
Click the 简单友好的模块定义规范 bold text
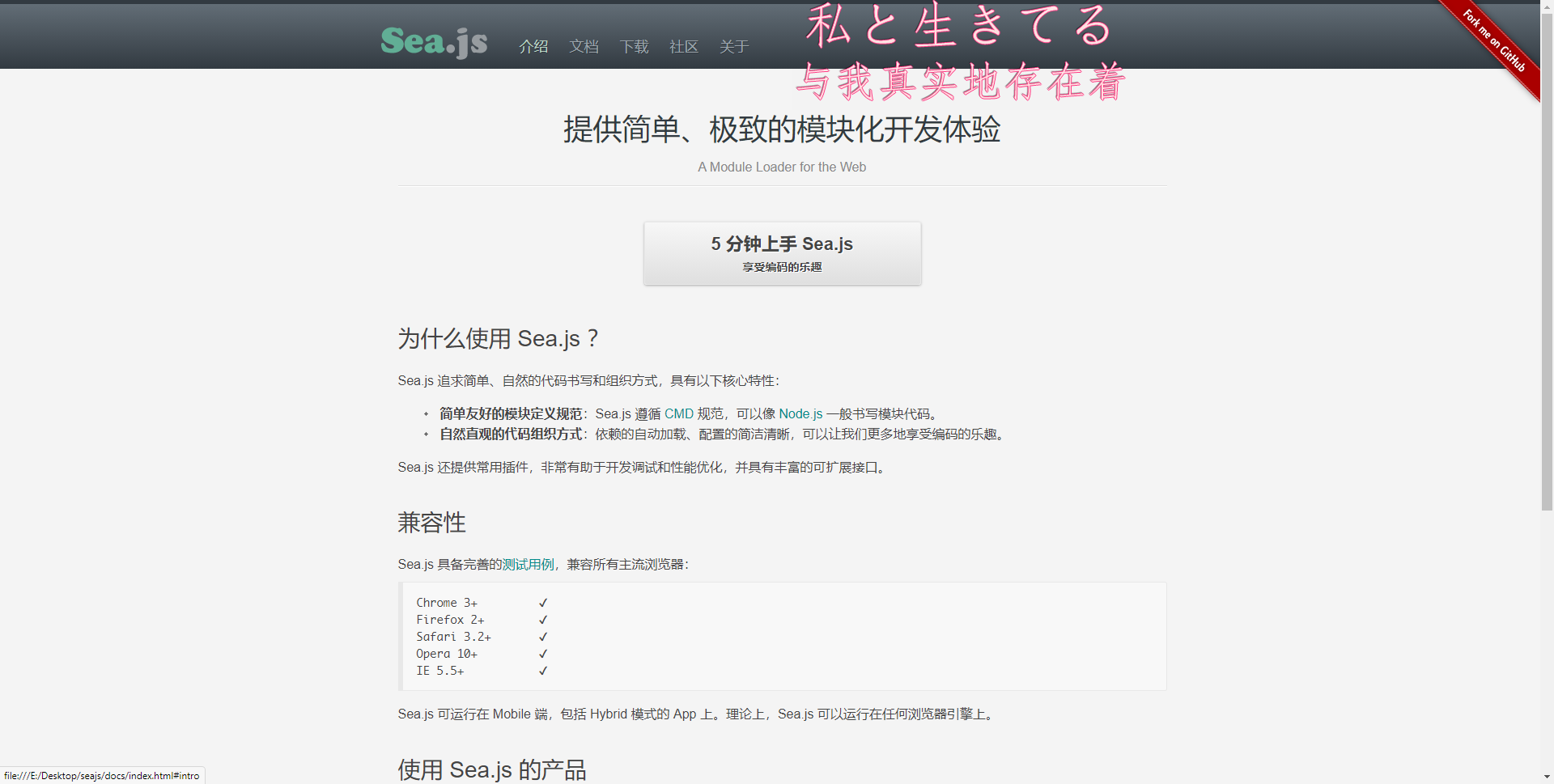(x=511, y=413)
